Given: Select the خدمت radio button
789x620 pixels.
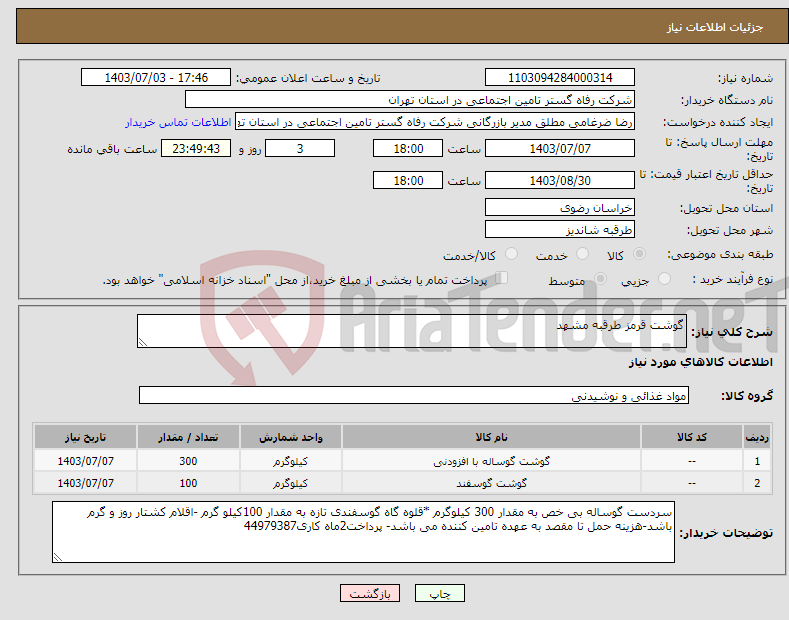Looking at the screenshot, I should click(582, 254).
